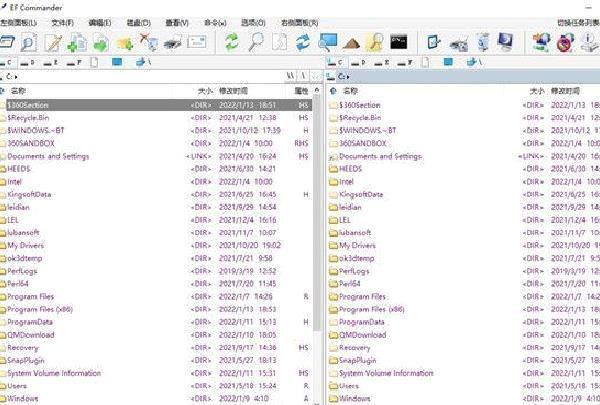Open the 左侧面板(L) menu
This screenshot has height=405, width=600.
pos(18,23)
